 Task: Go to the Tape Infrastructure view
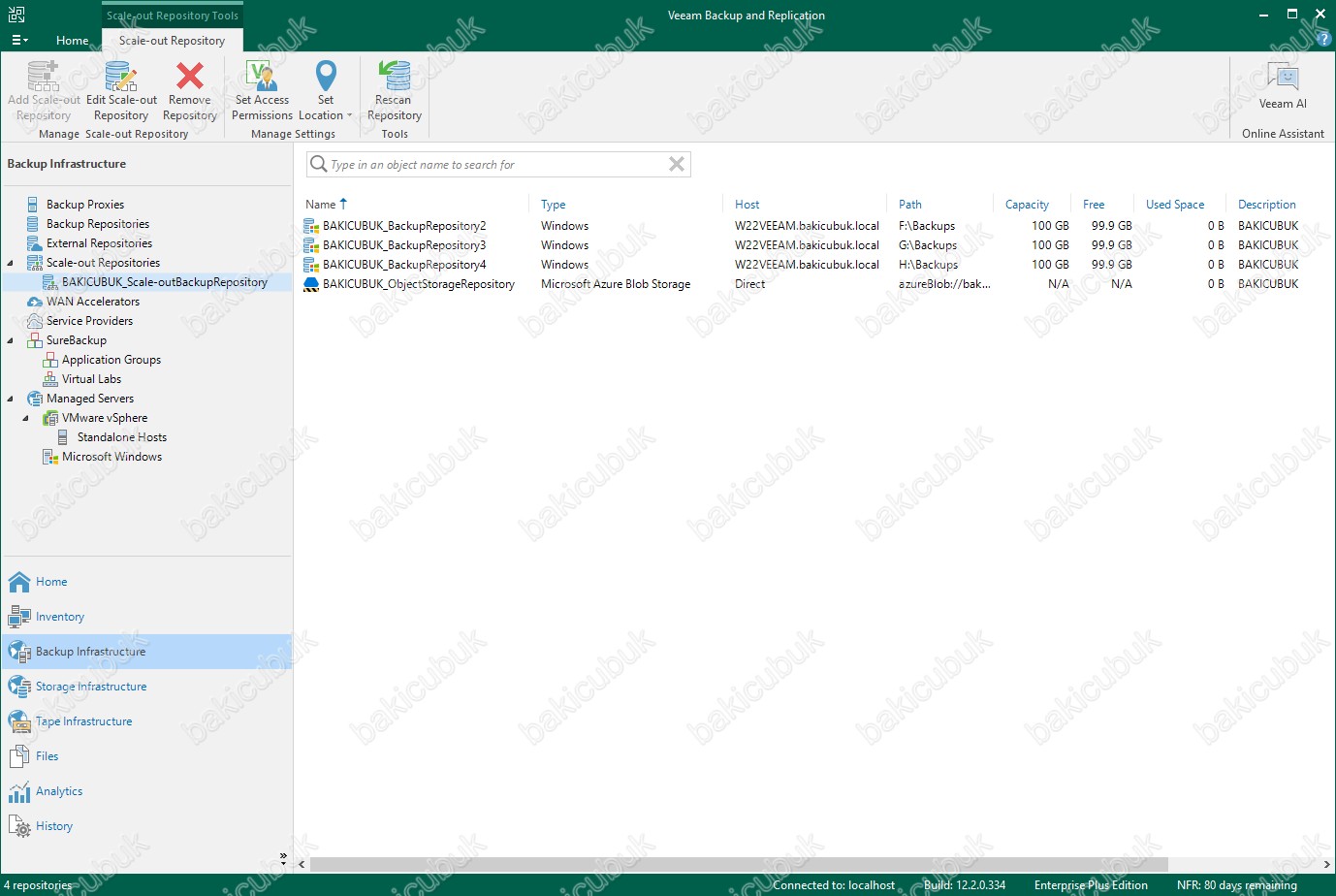tap(83, 721)
